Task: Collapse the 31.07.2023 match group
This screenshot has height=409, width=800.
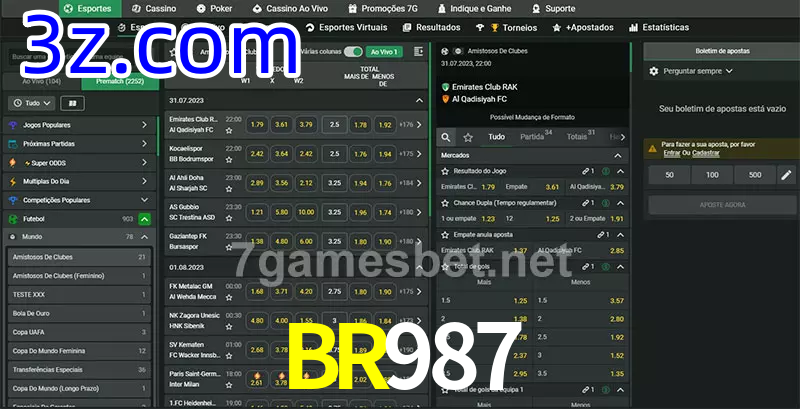Action: tap(419, 101)
